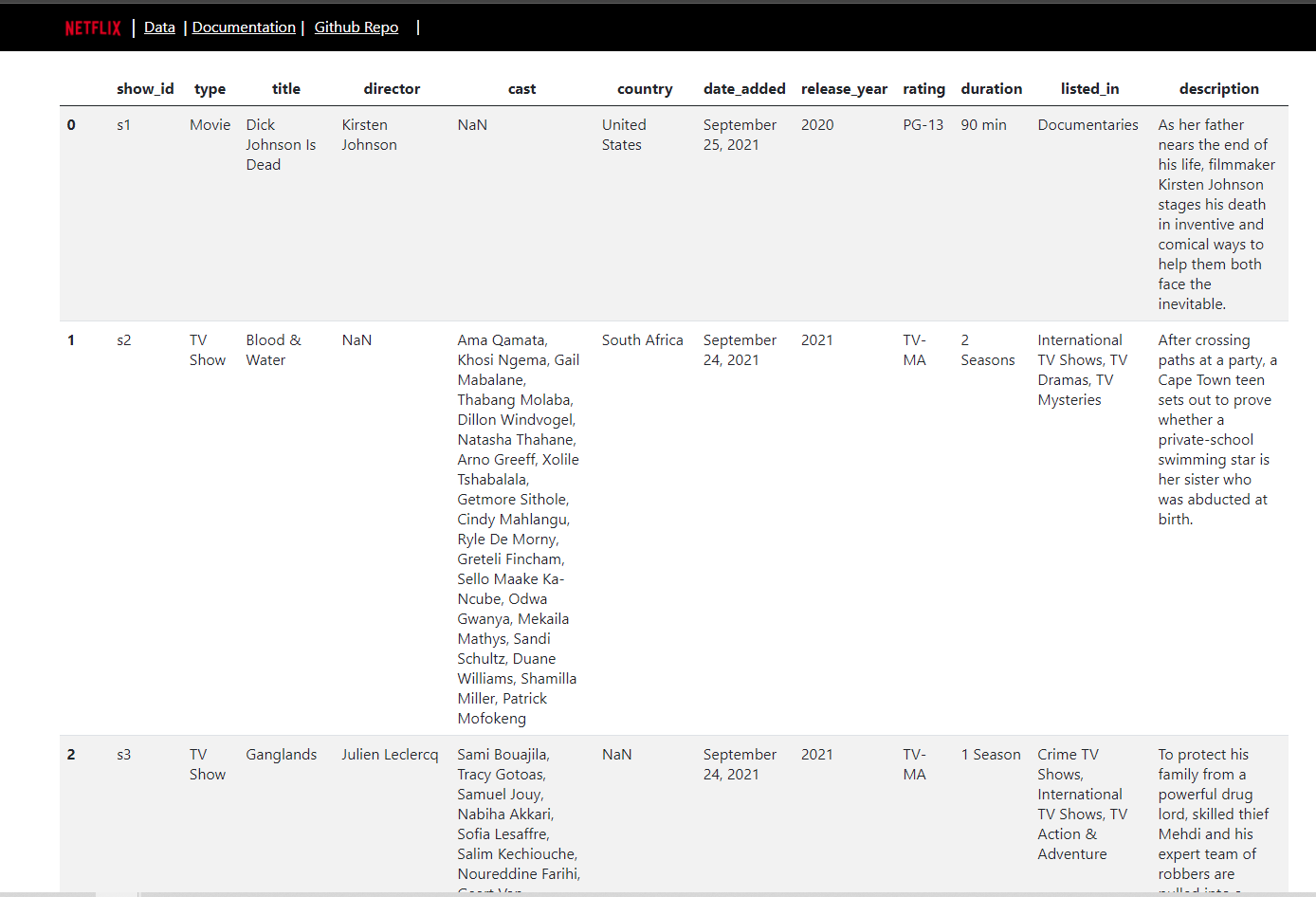This screenshot has height=897, width=1316.
Task: Click the listed_in column header
Action: coord(1089,88)
